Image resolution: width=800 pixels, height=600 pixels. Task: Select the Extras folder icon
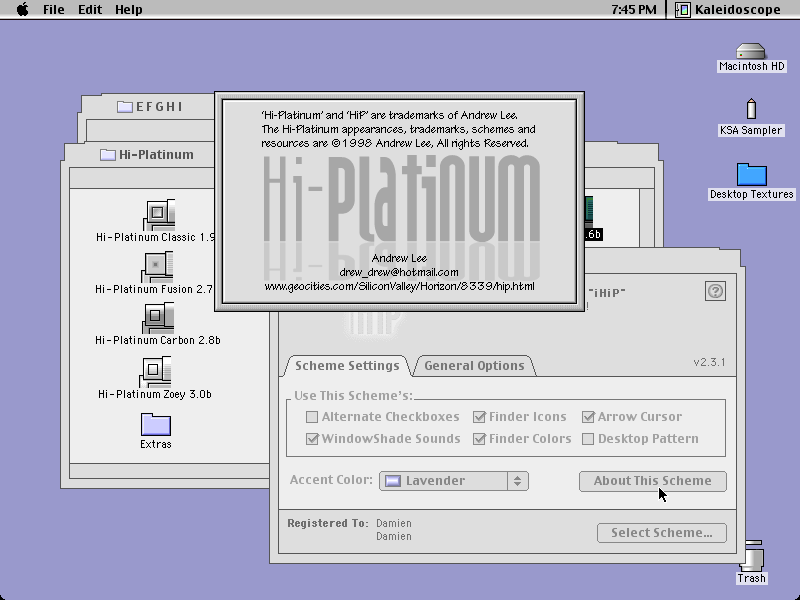[156, 425]
